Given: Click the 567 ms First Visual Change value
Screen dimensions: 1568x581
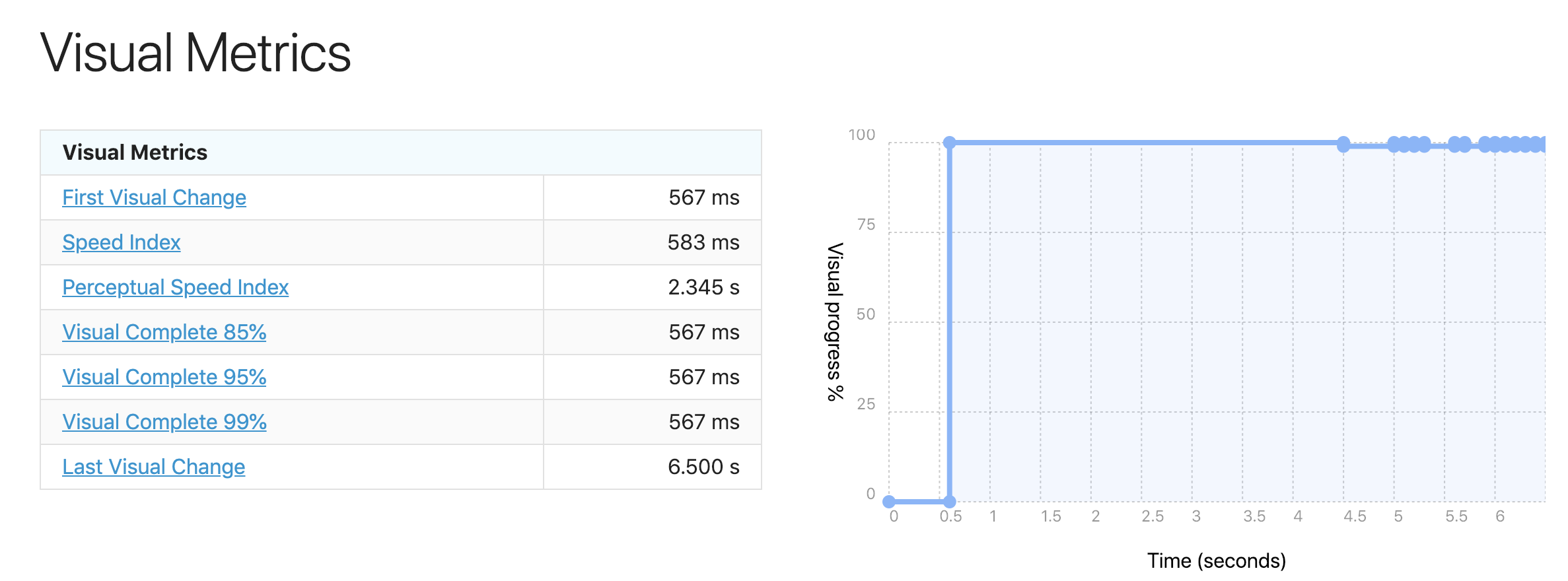Looking at the screenshot, I should click(703, 197).
